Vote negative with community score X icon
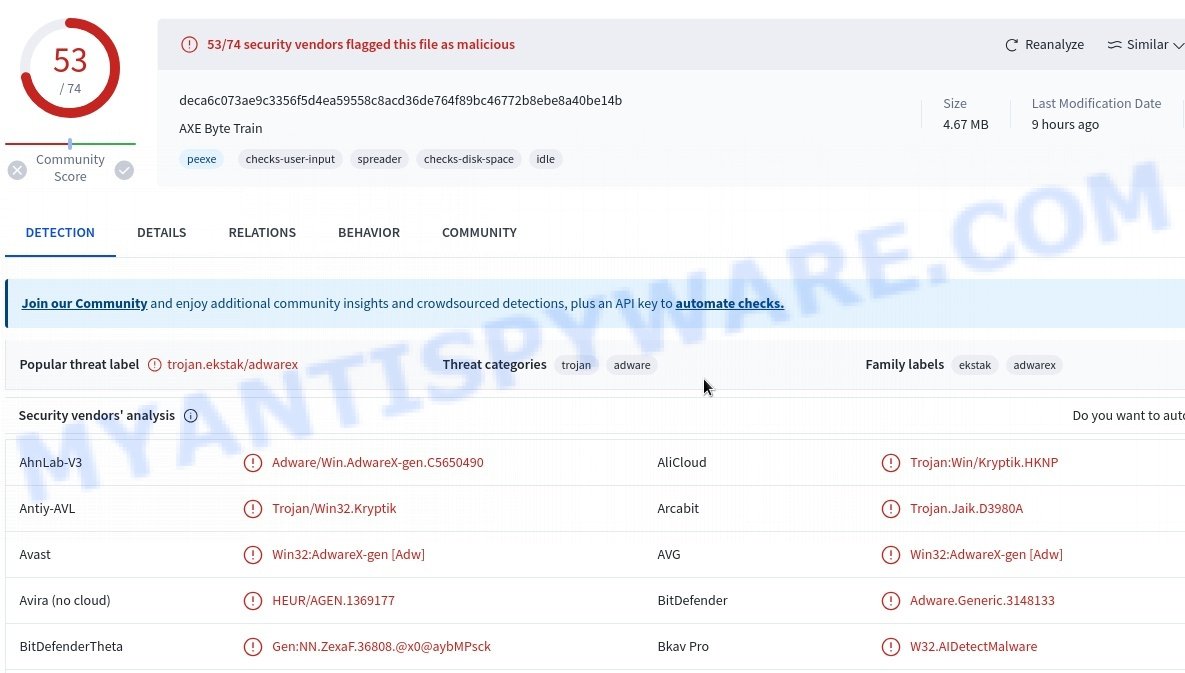Screen dimensions: 1185x673 [17, 171]
